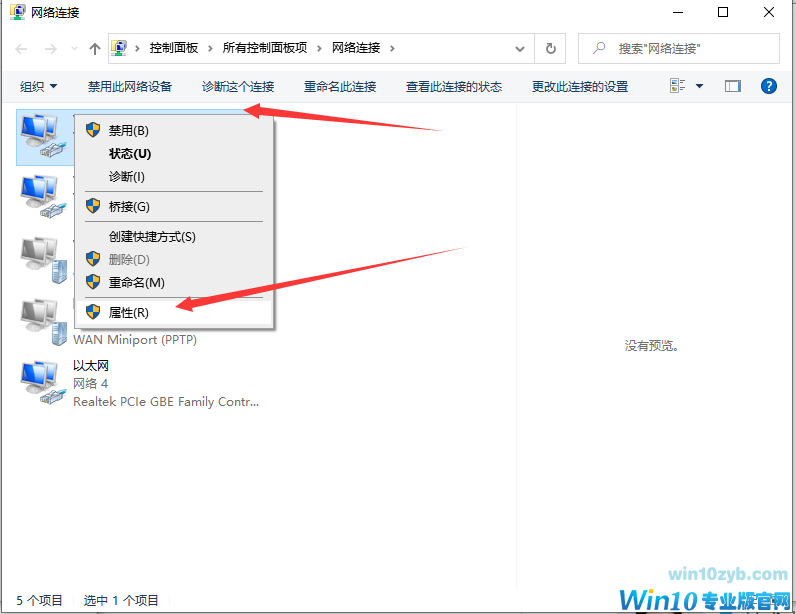Select the WAN Miniport (PPTP) connection icon
The width and height of the screenshot is (796, 614).
[43, 322]
